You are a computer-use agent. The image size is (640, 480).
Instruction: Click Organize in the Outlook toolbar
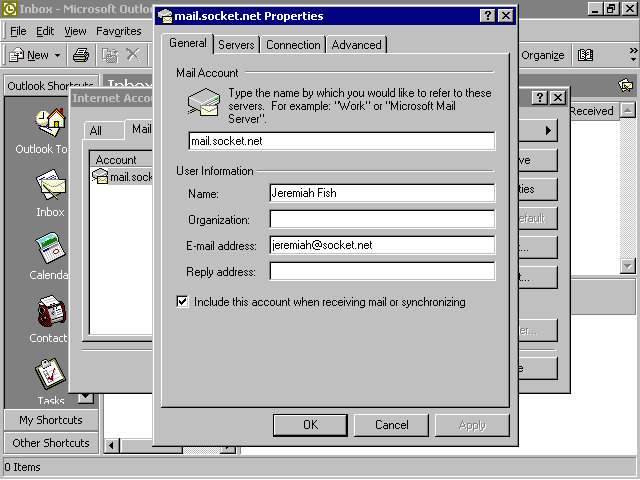coord(542,55)
